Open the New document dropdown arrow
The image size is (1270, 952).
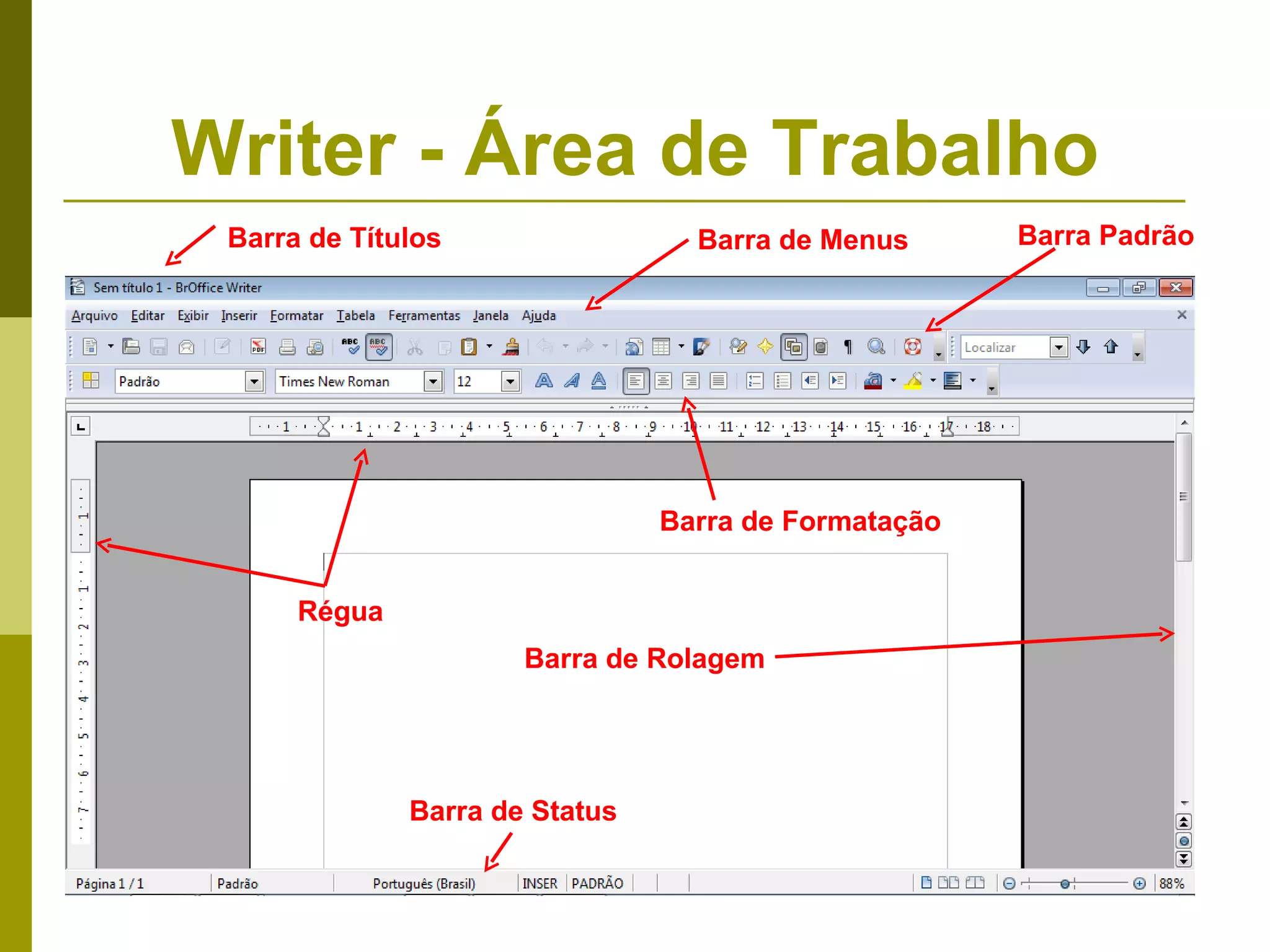(x=111, y=346)
